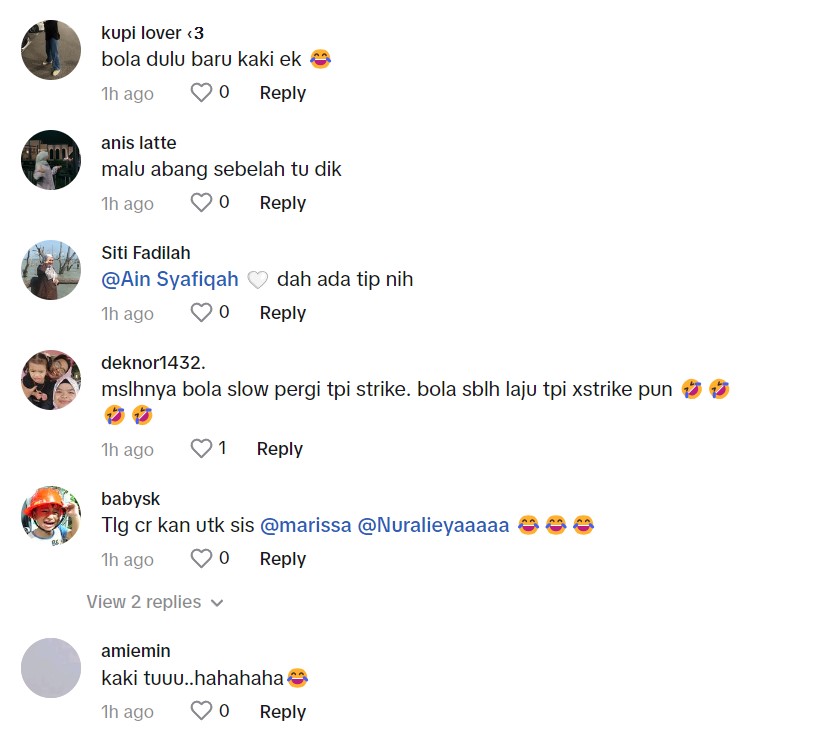
Task: Like deknor1432's comment about strike
Action: coord(201,449)
